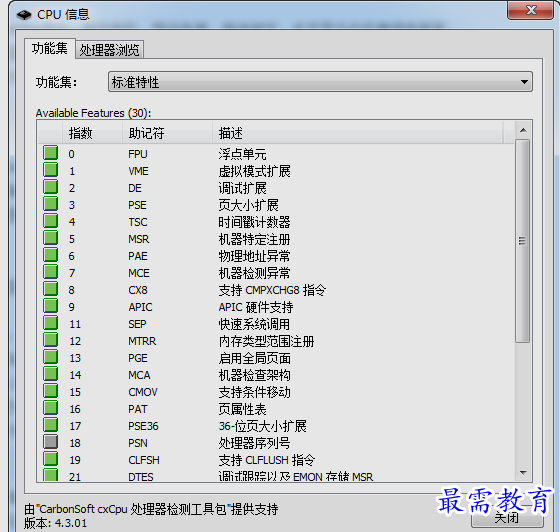The width and height of the screenshot is (560, 532).
Task: Click the 页属性表 description
Action: pyautogui.click(x=242, y=410)
